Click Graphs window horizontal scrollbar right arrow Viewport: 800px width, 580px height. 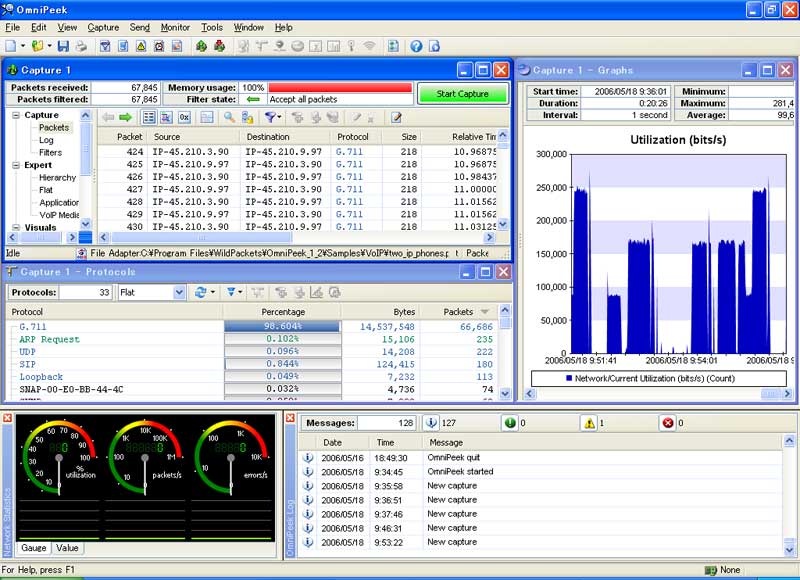pyautogui.click(x=787, y=393)
